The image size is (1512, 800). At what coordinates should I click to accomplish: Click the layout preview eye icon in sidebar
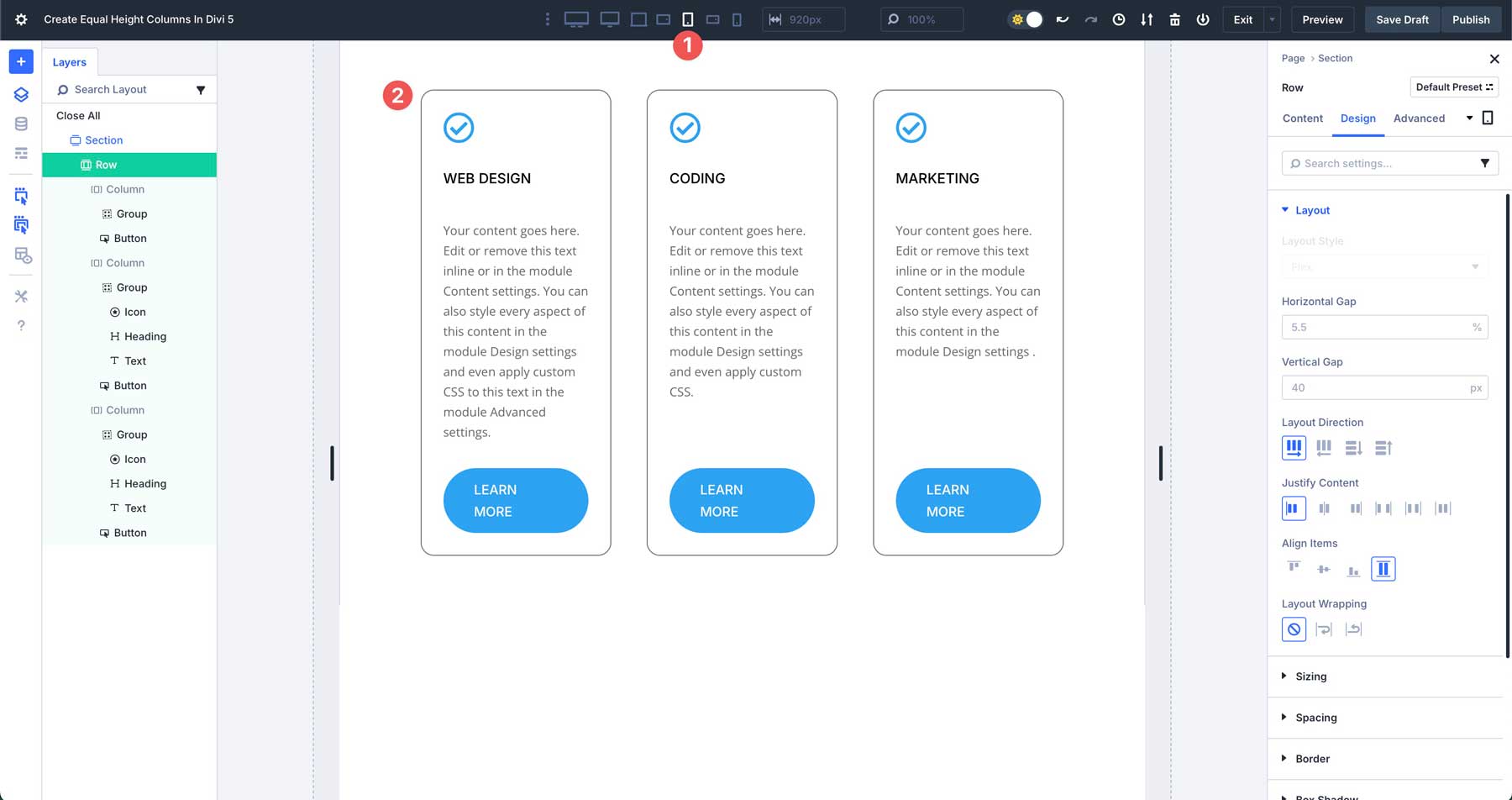(x=23, y=255)
